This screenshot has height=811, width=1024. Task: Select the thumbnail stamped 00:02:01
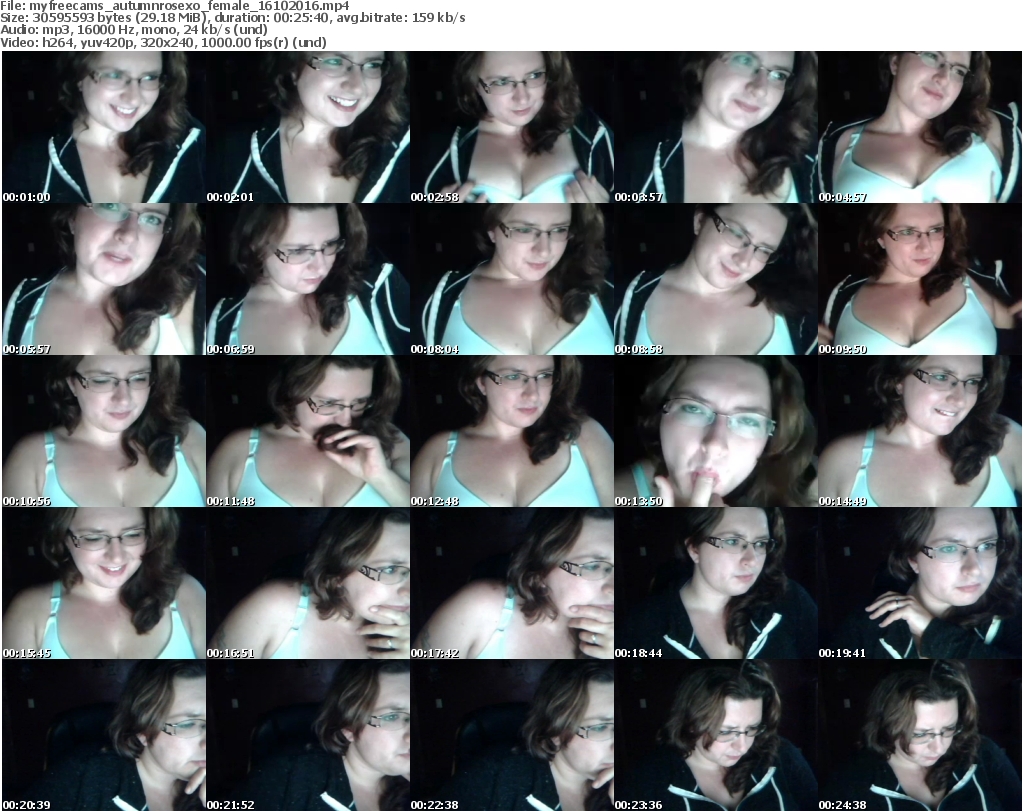point(308,127)
